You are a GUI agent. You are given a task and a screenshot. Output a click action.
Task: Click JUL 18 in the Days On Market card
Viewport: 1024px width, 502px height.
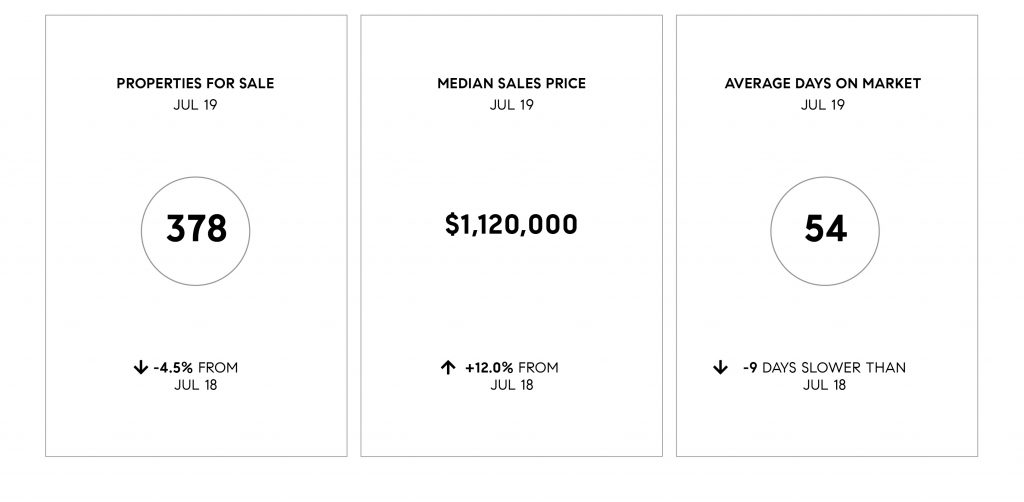point(824,385)
